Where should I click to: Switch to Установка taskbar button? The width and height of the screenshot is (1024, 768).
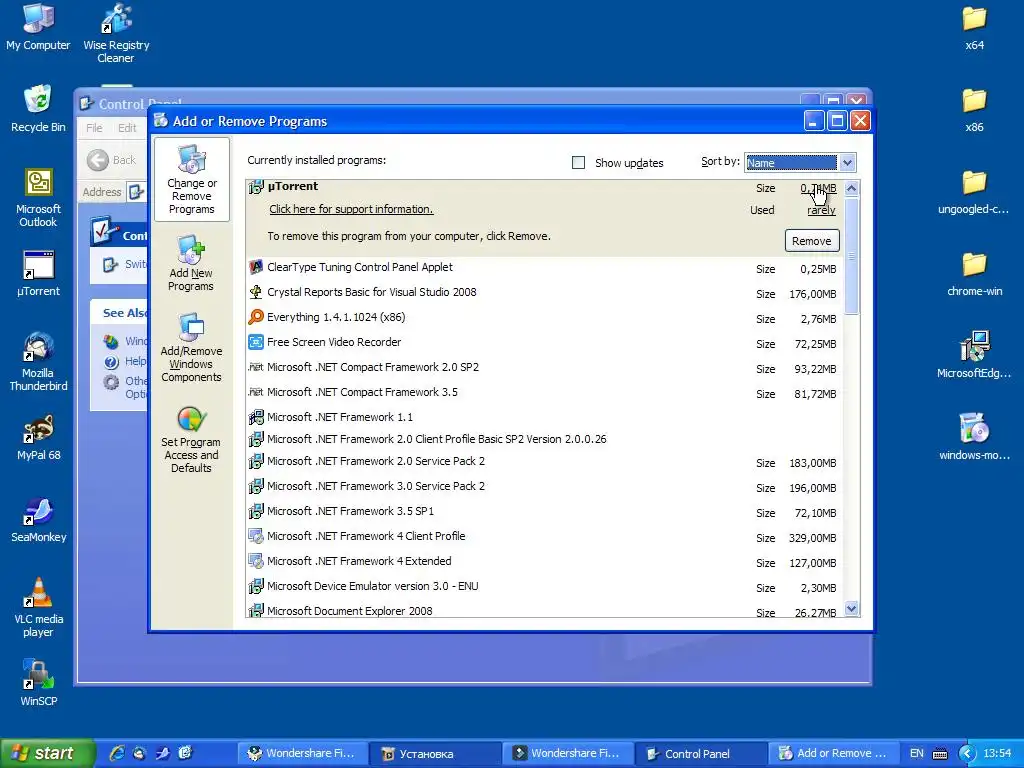pos(434,754)
